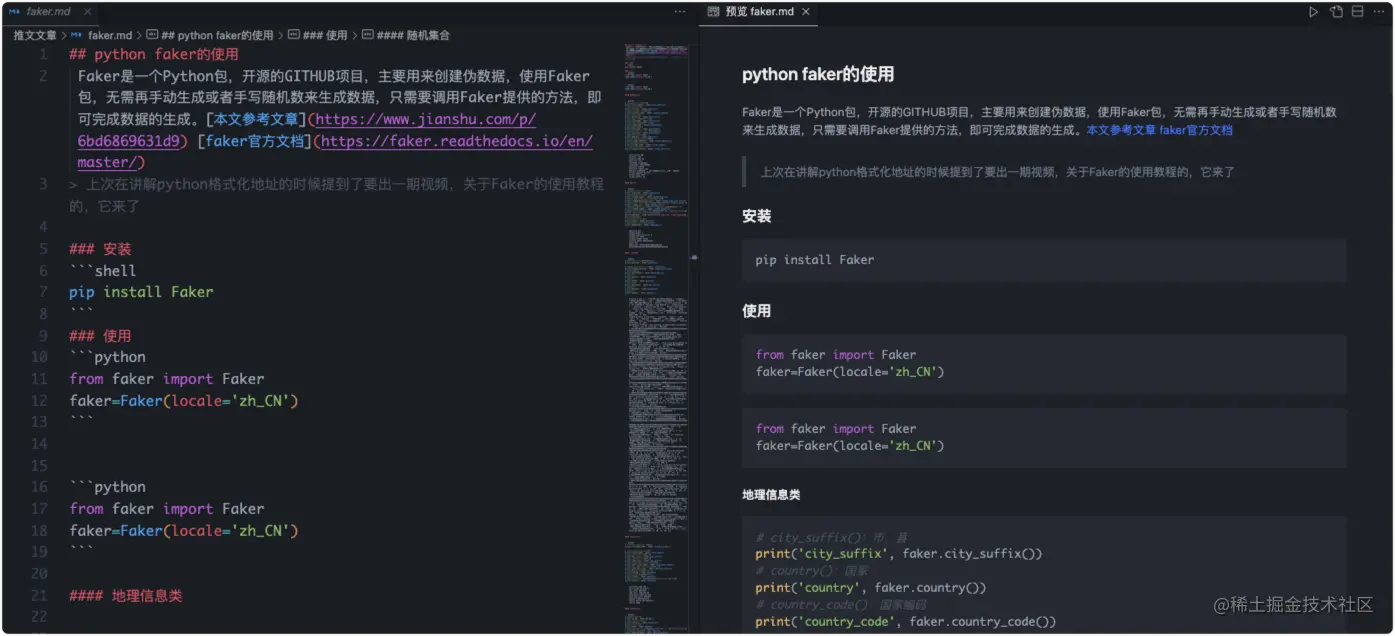This screenshot has height=636, width=1395.
Task: Click the split editor icon in preview pane
Action: [1357, 12]
